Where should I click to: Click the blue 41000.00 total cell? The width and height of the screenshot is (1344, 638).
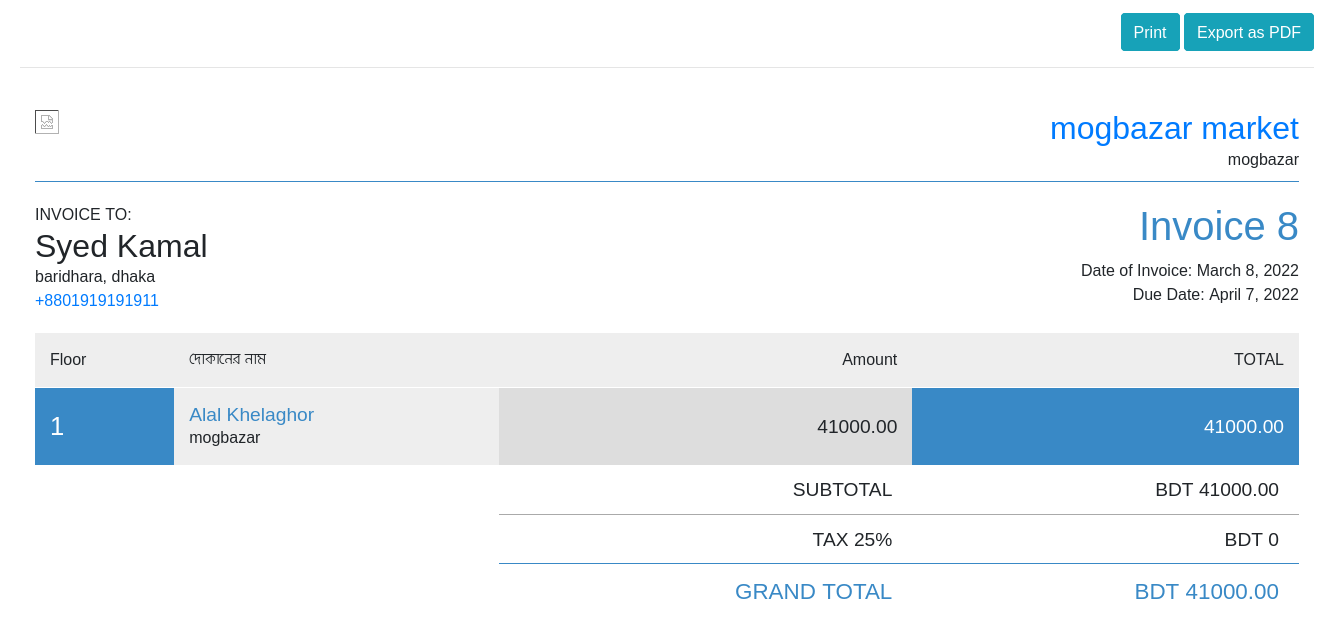[1105, 426]
